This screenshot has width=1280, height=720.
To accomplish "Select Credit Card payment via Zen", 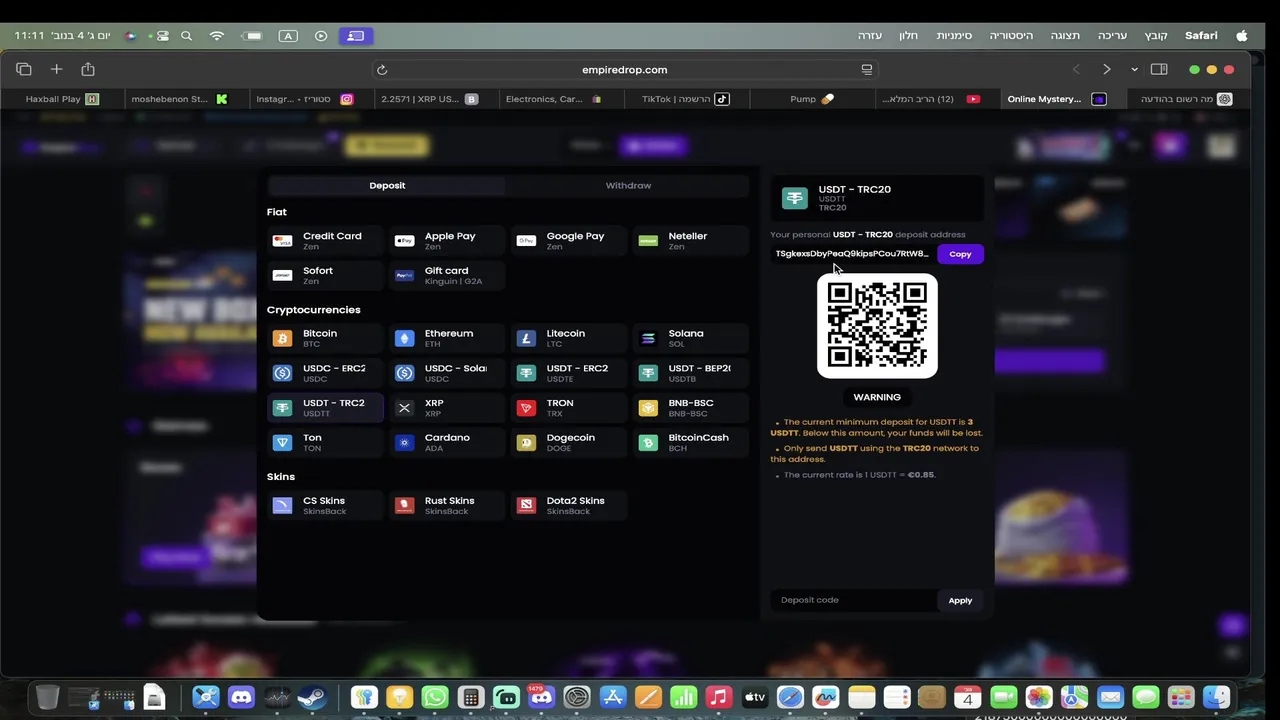I will 325,241.
